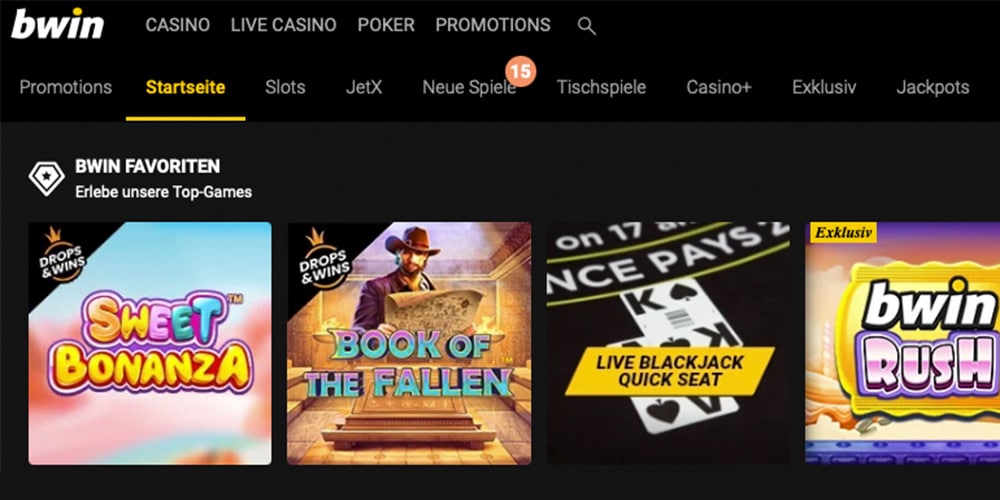Launch the Sweet Bonanza game tile
The height and width of the screenshot is (500, 1000).
click(150, 343)
